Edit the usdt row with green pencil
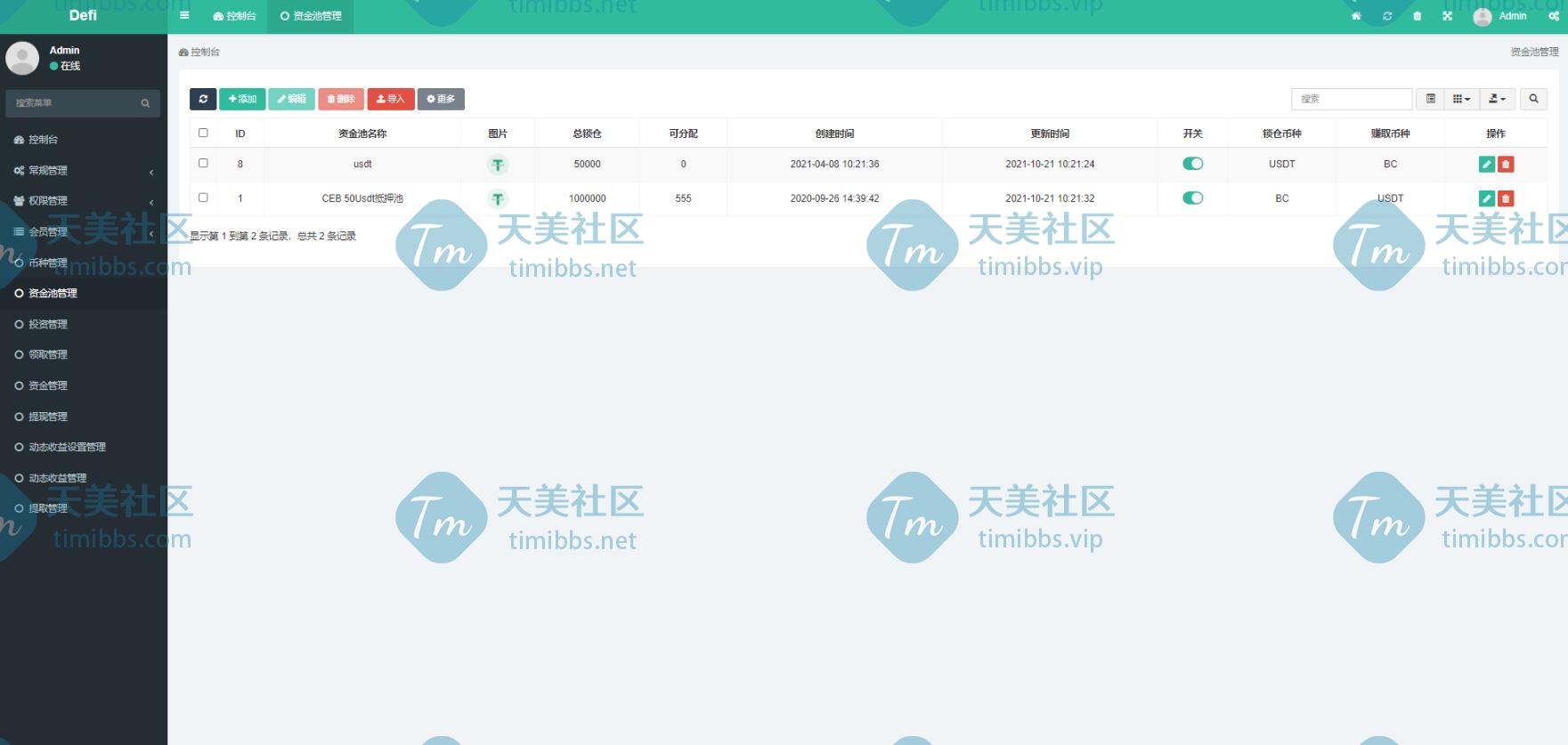The width and height of the screenshot is (1568, 745). tap(1486, 164)
